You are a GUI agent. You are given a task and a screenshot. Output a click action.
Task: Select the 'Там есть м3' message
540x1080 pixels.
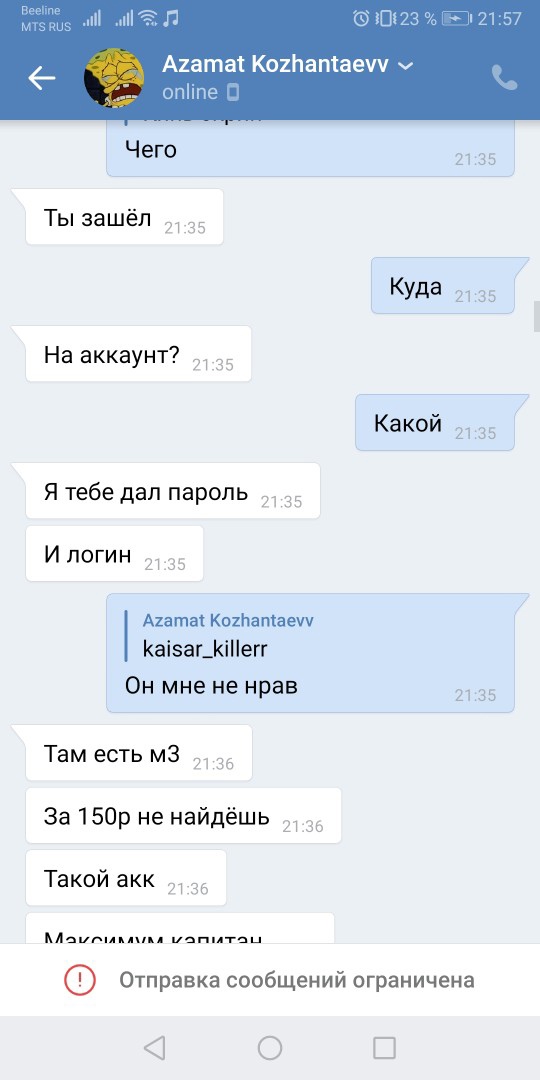pos(139,754)
